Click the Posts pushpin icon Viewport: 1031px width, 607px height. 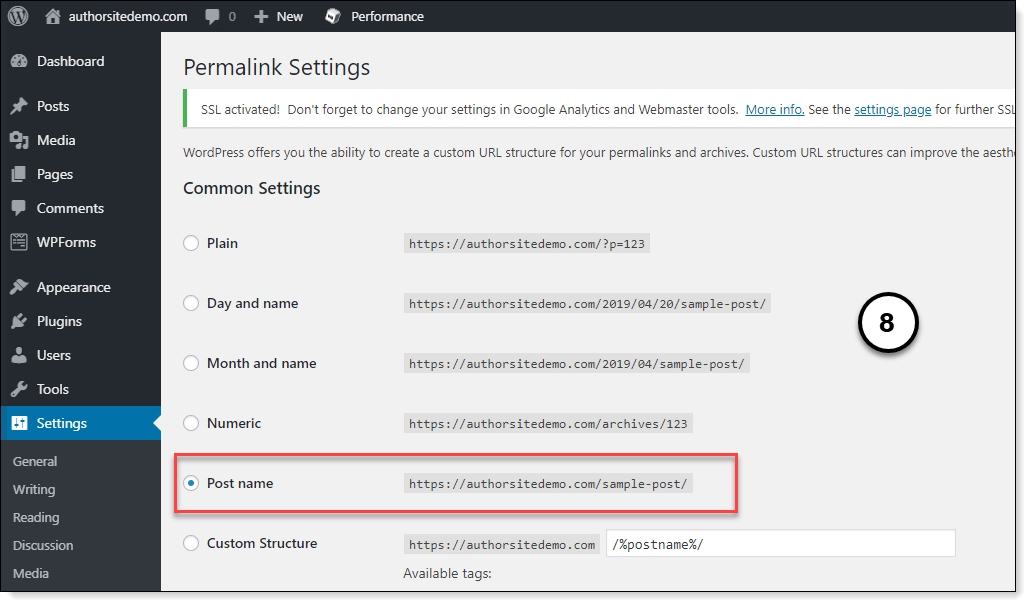coord(19,106)
